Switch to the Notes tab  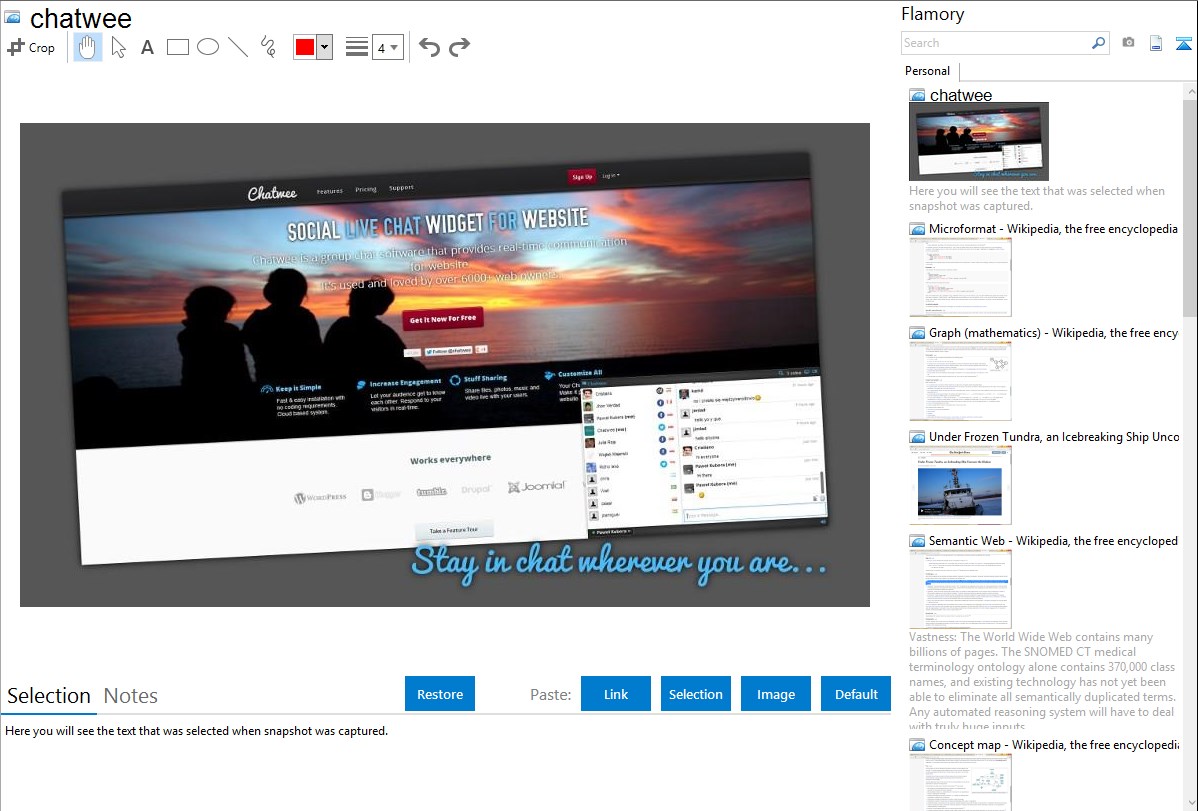point(131,696)
